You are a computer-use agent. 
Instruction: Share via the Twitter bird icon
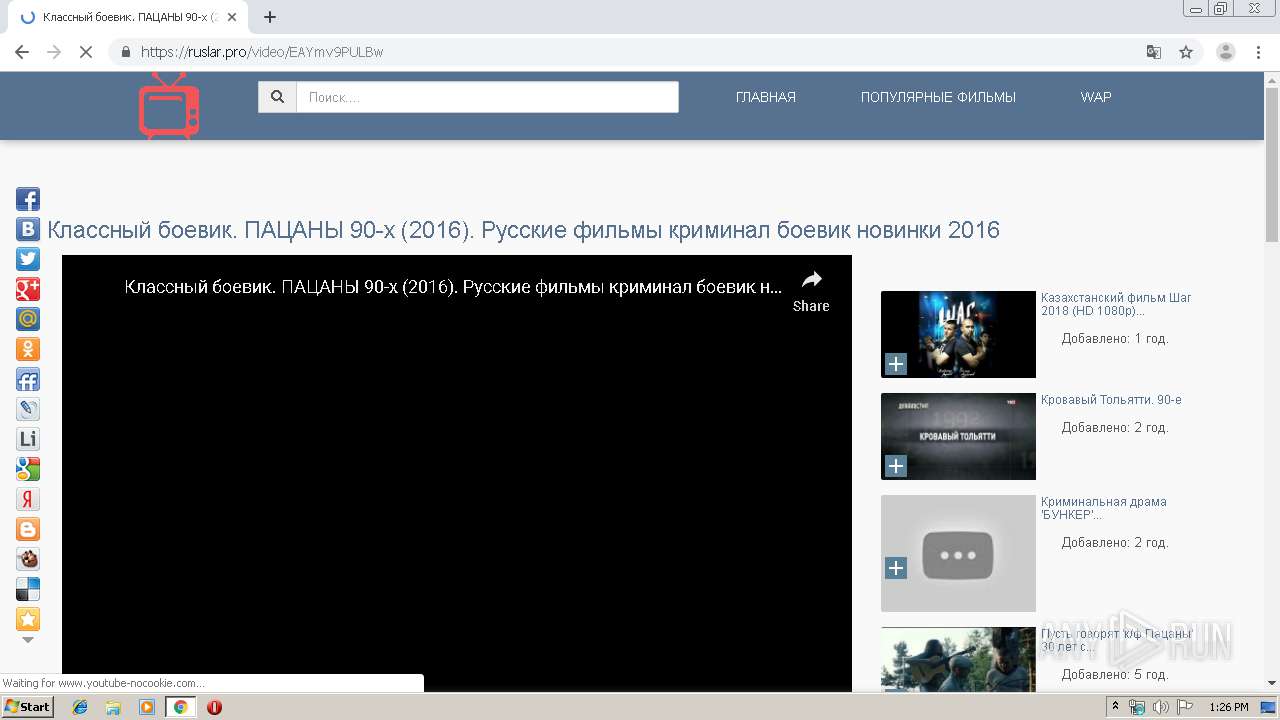pyautogui.click(x=28, y=259)
